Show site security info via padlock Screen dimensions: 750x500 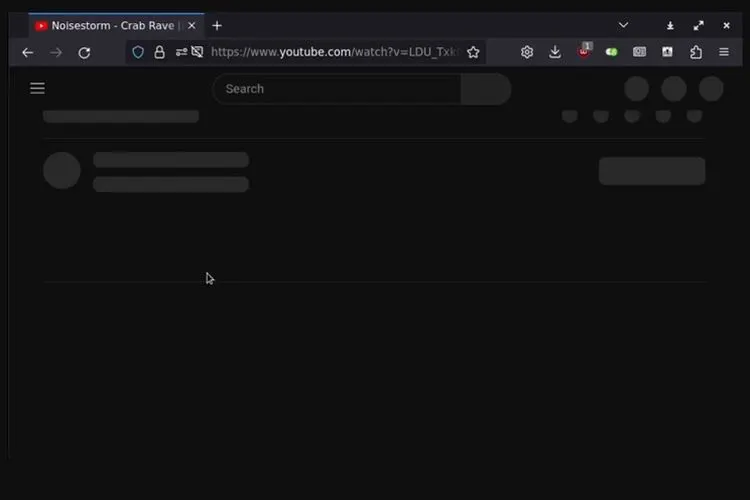(159, 52)
